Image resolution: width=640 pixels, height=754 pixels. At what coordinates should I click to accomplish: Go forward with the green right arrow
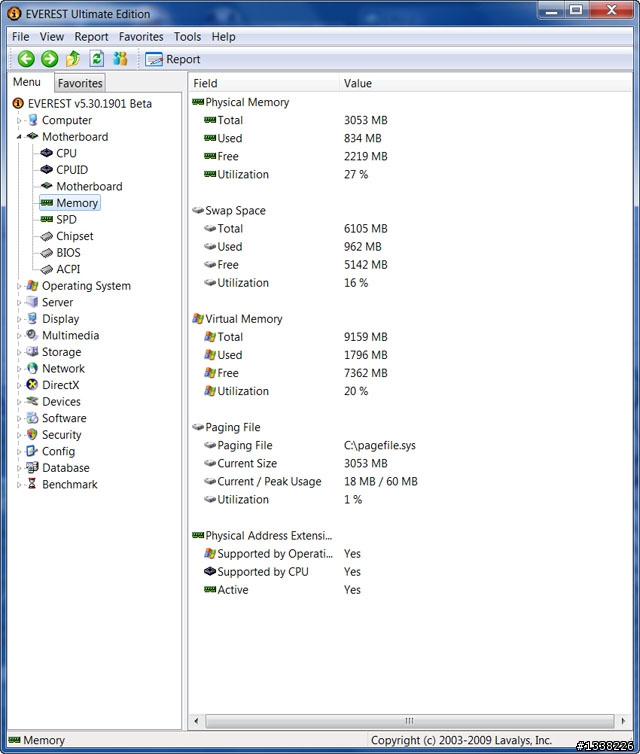click(50, 59)
